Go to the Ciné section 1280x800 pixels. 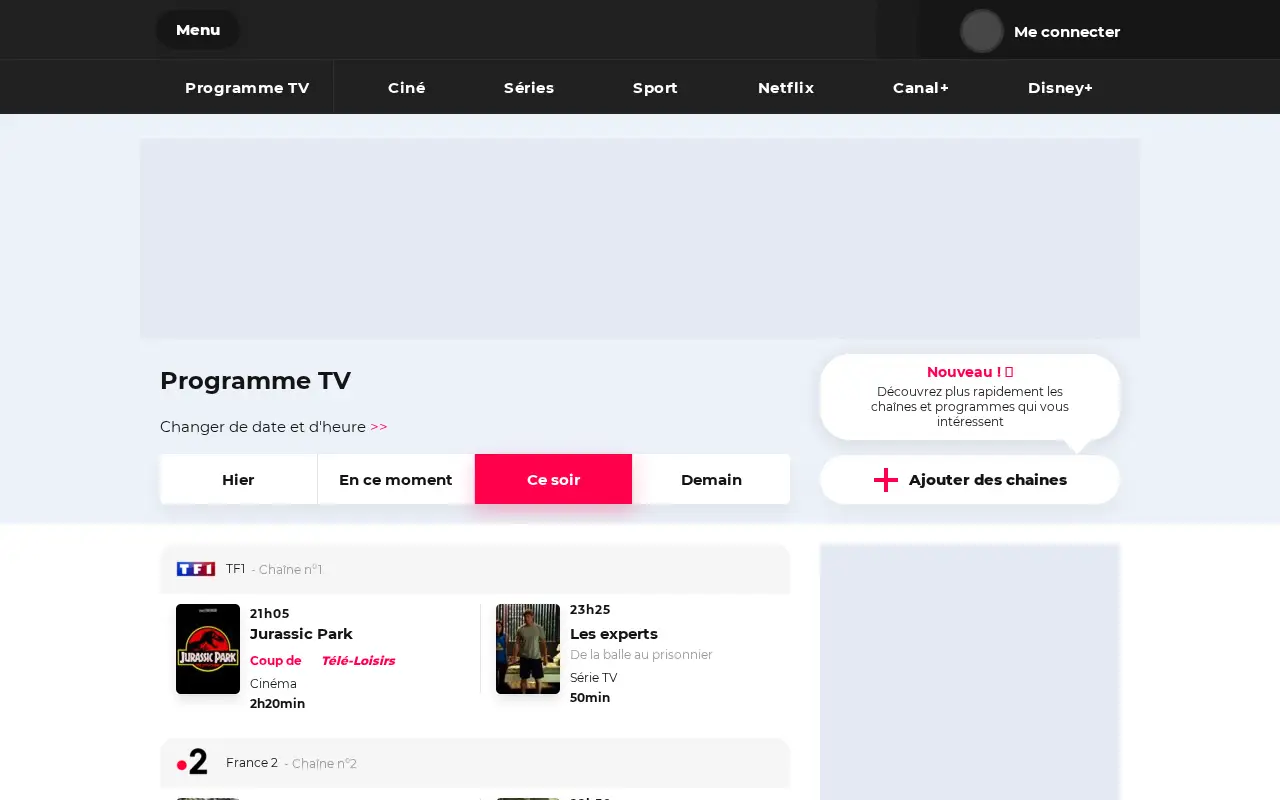tap(407, 88)
